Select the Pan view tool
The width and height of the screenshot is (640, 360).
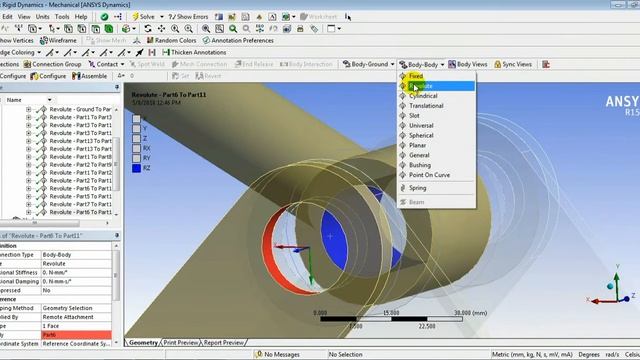161,29
